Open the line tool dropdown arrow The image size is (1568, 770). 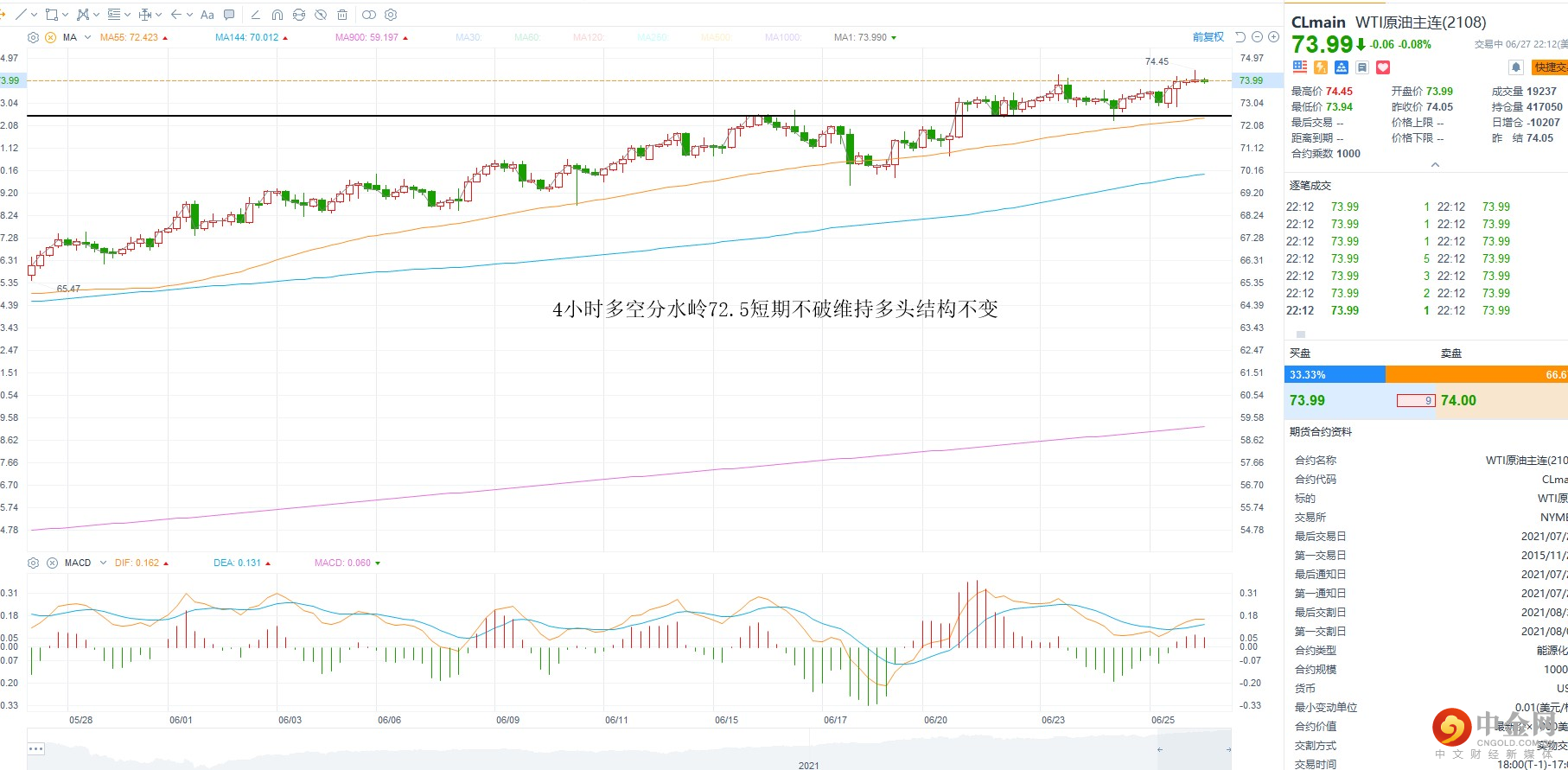[x=34, y=15]
